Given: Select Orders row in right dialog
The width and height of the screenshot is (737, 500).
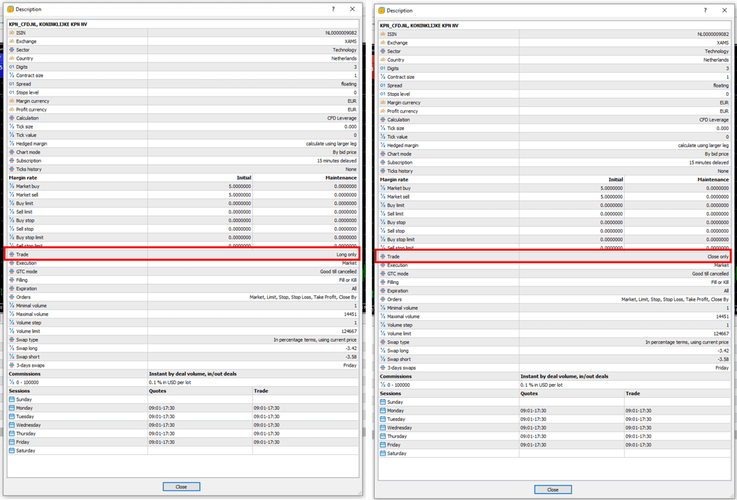Looking at the screenshot, I should pos(553,299).
